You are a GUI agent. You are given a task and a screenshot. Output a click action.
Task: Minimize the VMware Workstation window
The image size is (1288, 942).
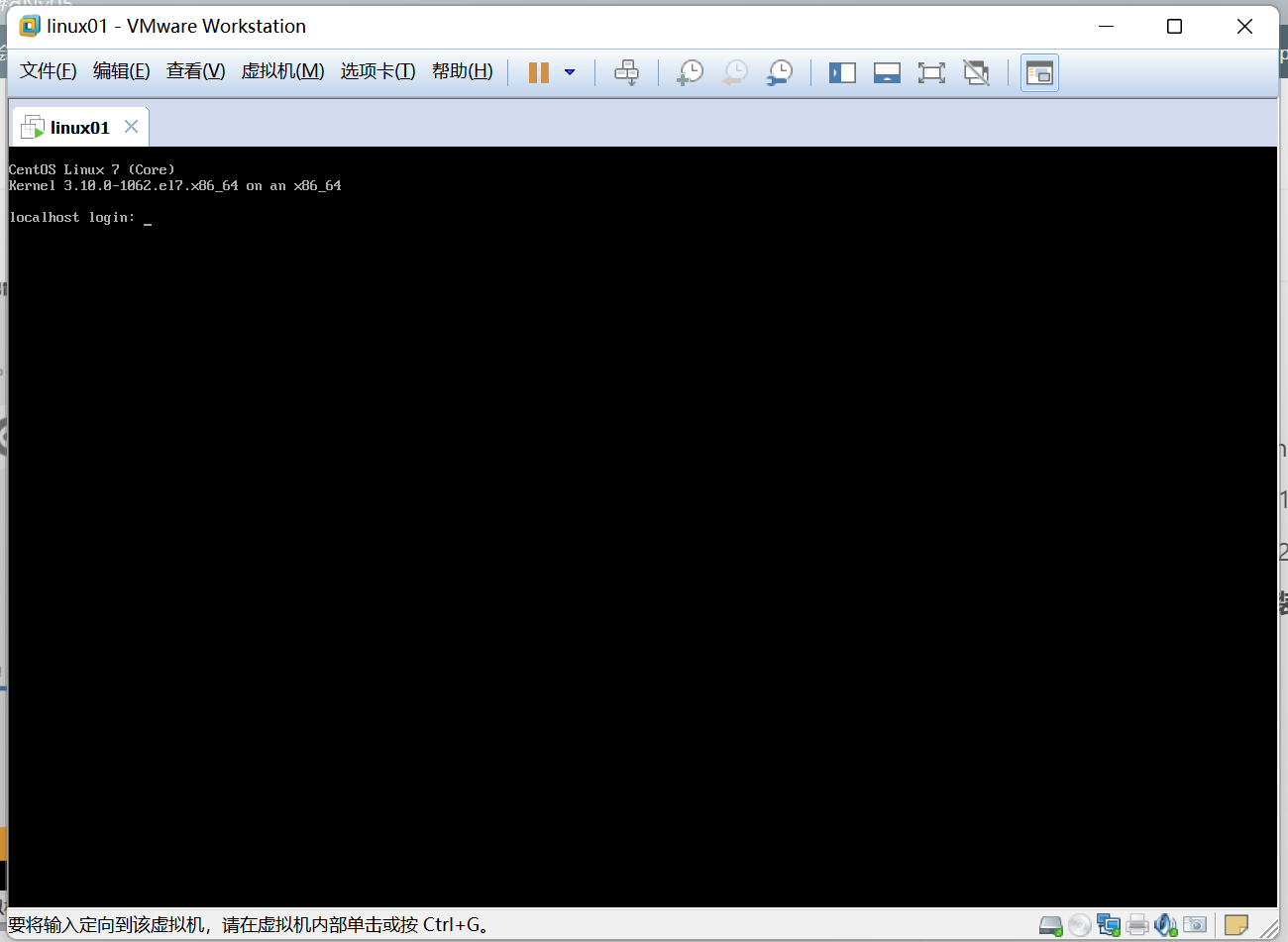(1107, 26)
